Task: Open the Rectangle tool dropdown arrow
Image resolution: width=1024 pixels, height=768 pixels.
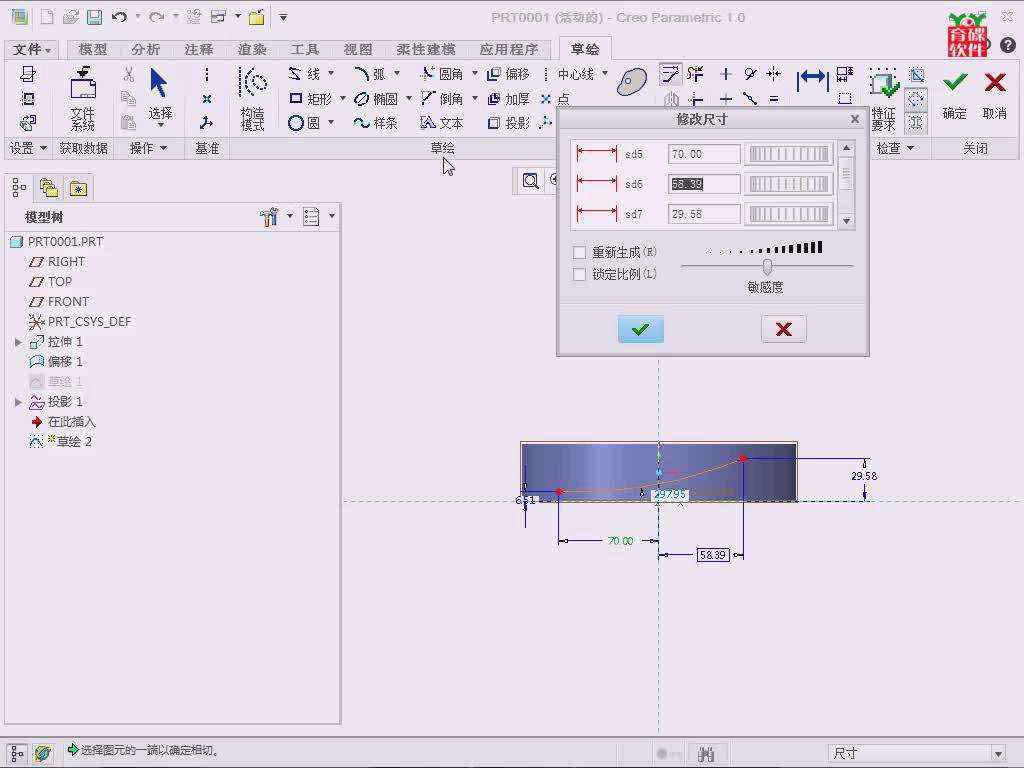Action: tap(342, 98)
